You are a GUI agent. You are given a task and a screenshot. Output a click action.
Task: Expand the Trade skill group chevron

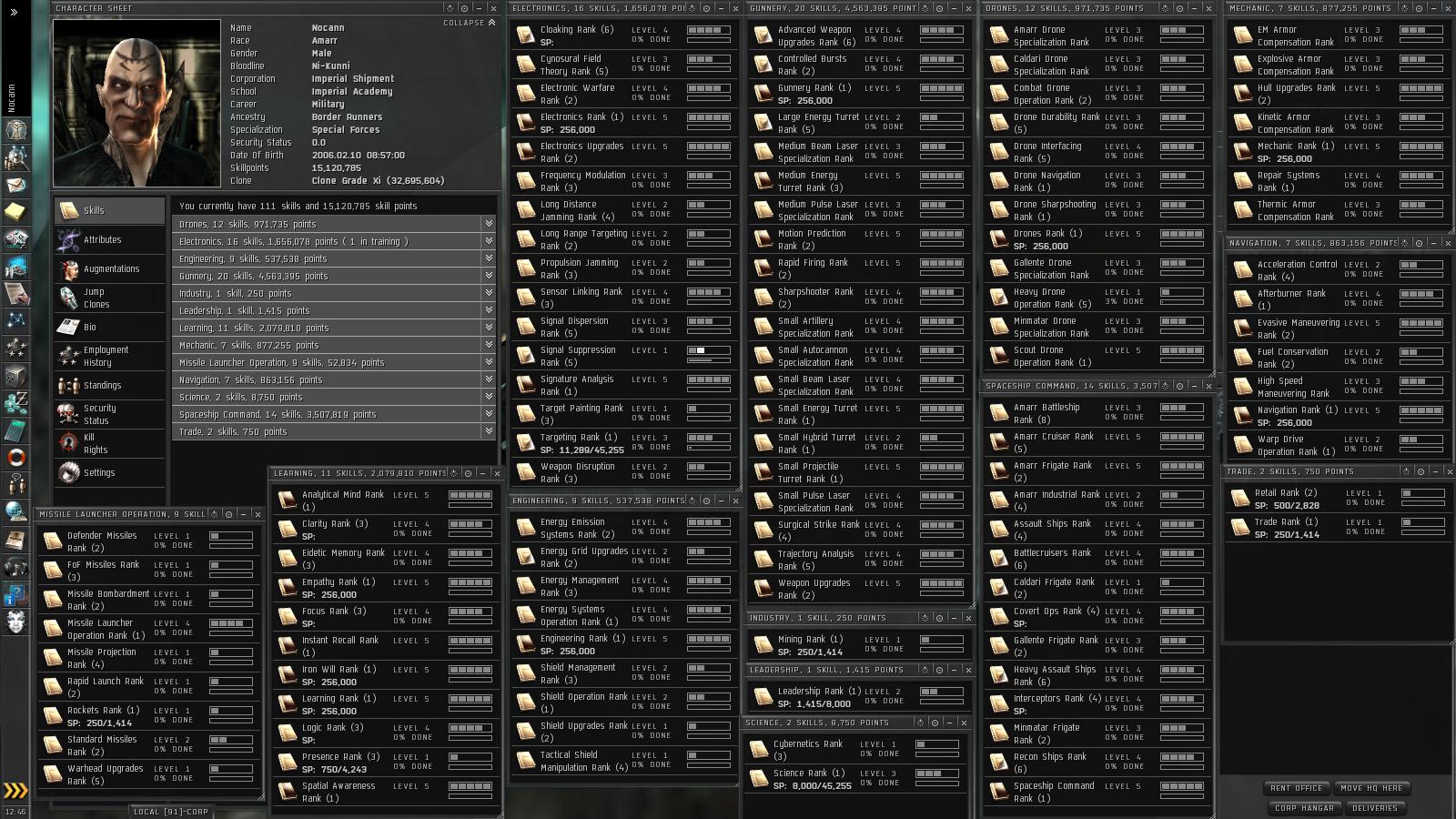[x=489, y=431]
